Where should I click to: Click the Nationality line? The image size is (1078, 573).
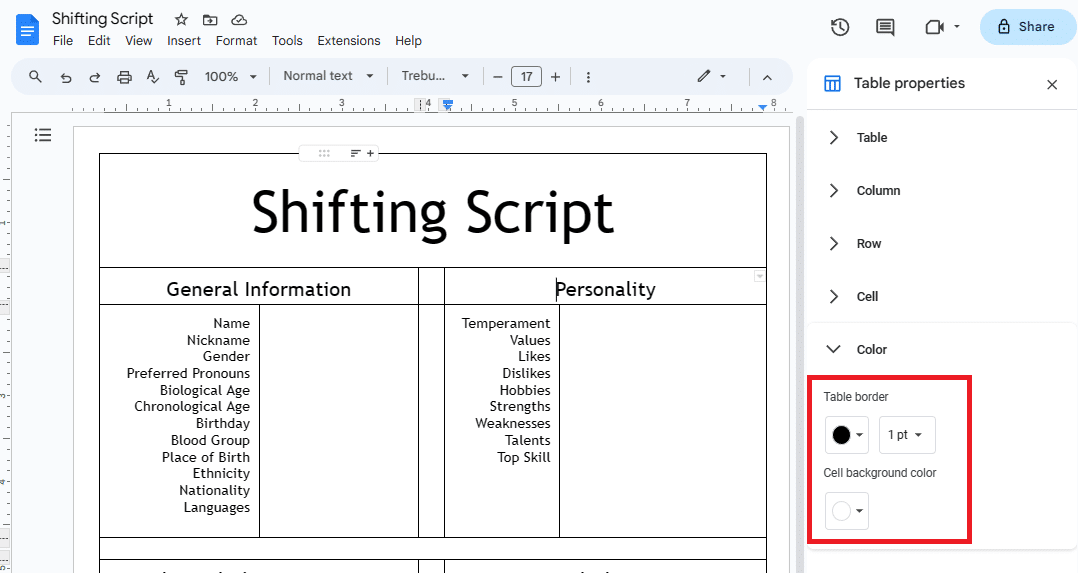pyautogui.click(x=214, y=490)
